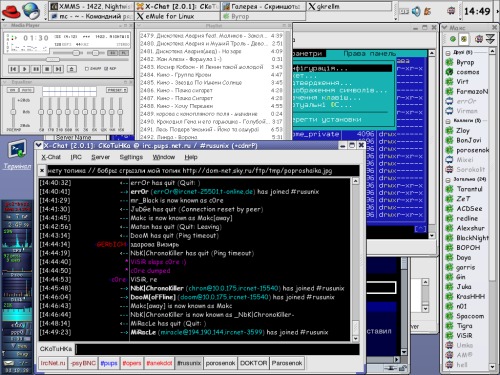Switch to the mc taskbar entry

91,16
